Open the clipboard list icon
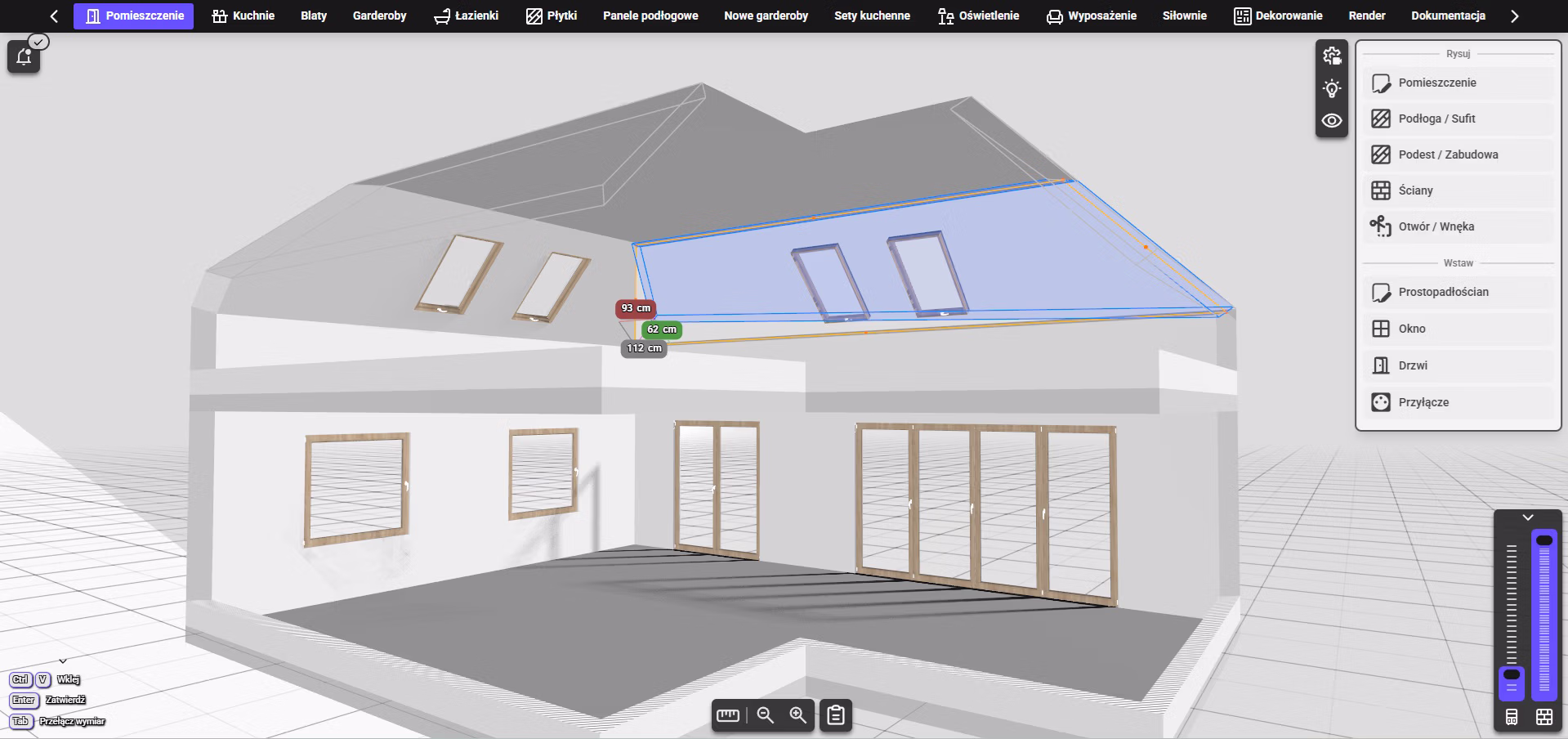The height and width of the screenshot is (739, 1568). click(x=836, y=715)
